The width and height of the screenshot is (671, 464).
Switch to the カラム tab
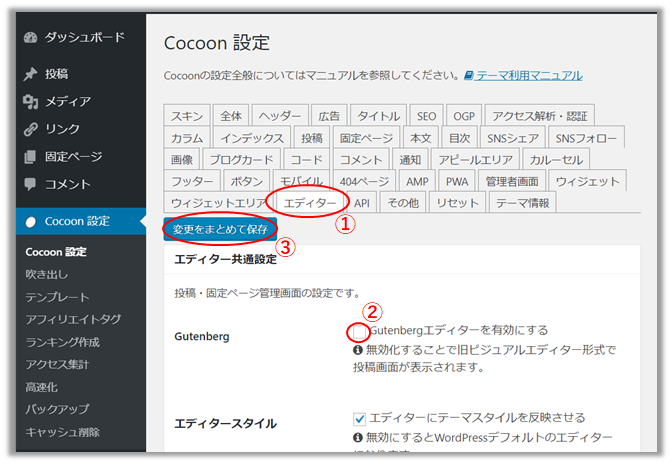coord(187,137)
